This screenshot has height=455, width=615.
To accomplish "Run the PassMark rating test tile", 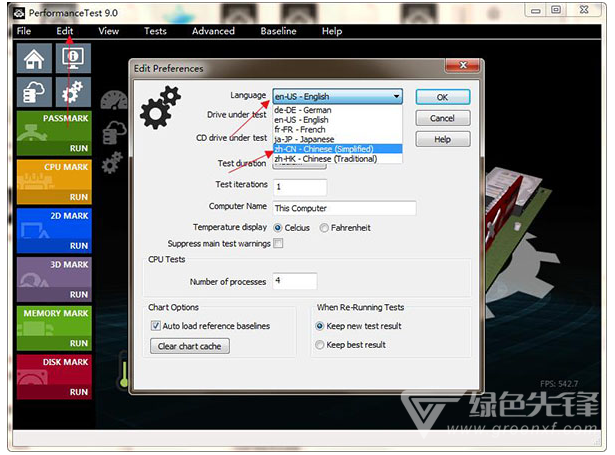I will click(x=54, y=133).
